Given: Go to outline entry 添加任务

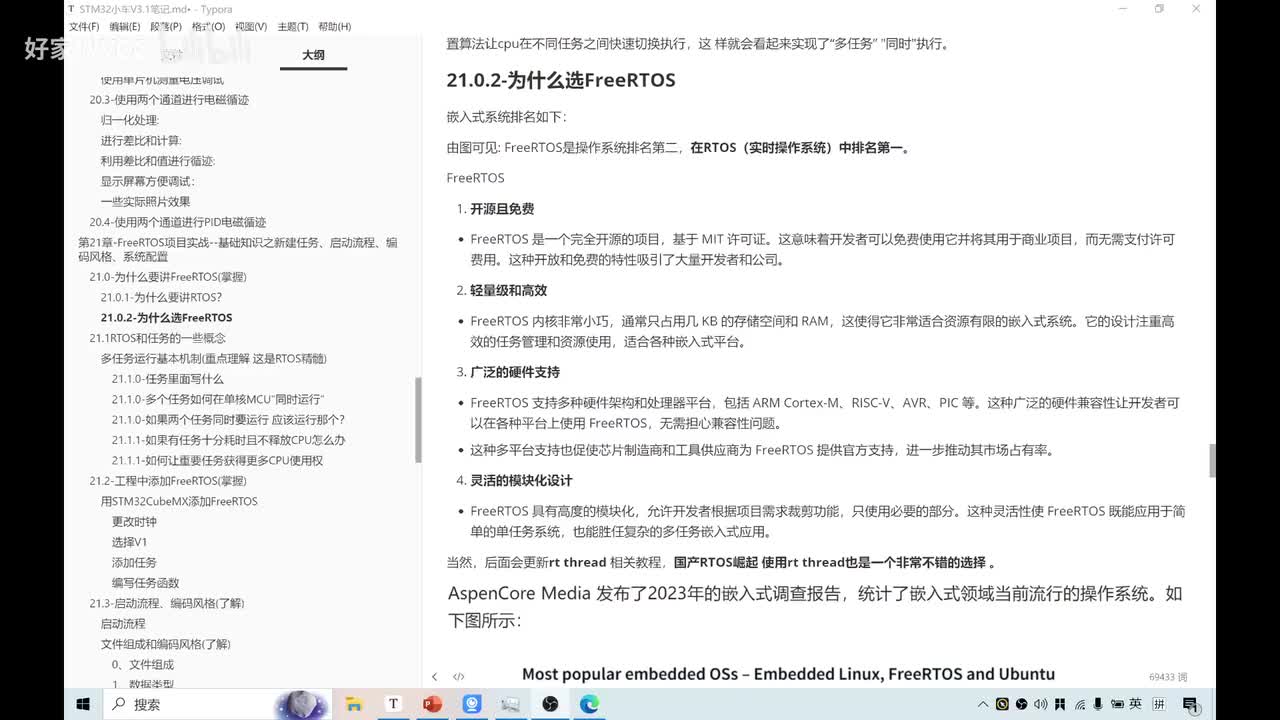Looking at the screenshot, I should [x=134, y=563].
